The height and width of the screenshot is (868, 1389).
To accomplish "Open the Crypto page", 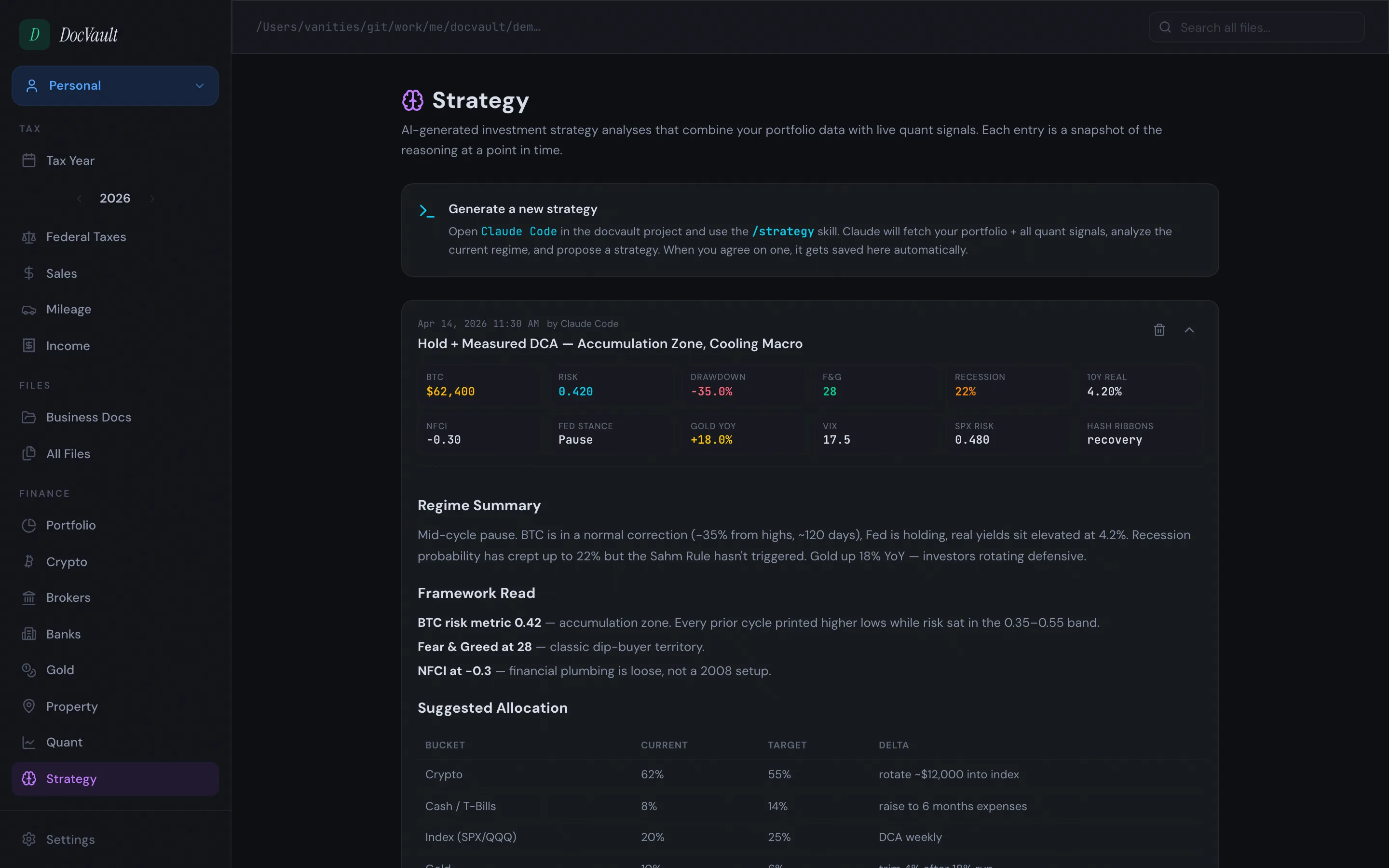I will [115, 561].
